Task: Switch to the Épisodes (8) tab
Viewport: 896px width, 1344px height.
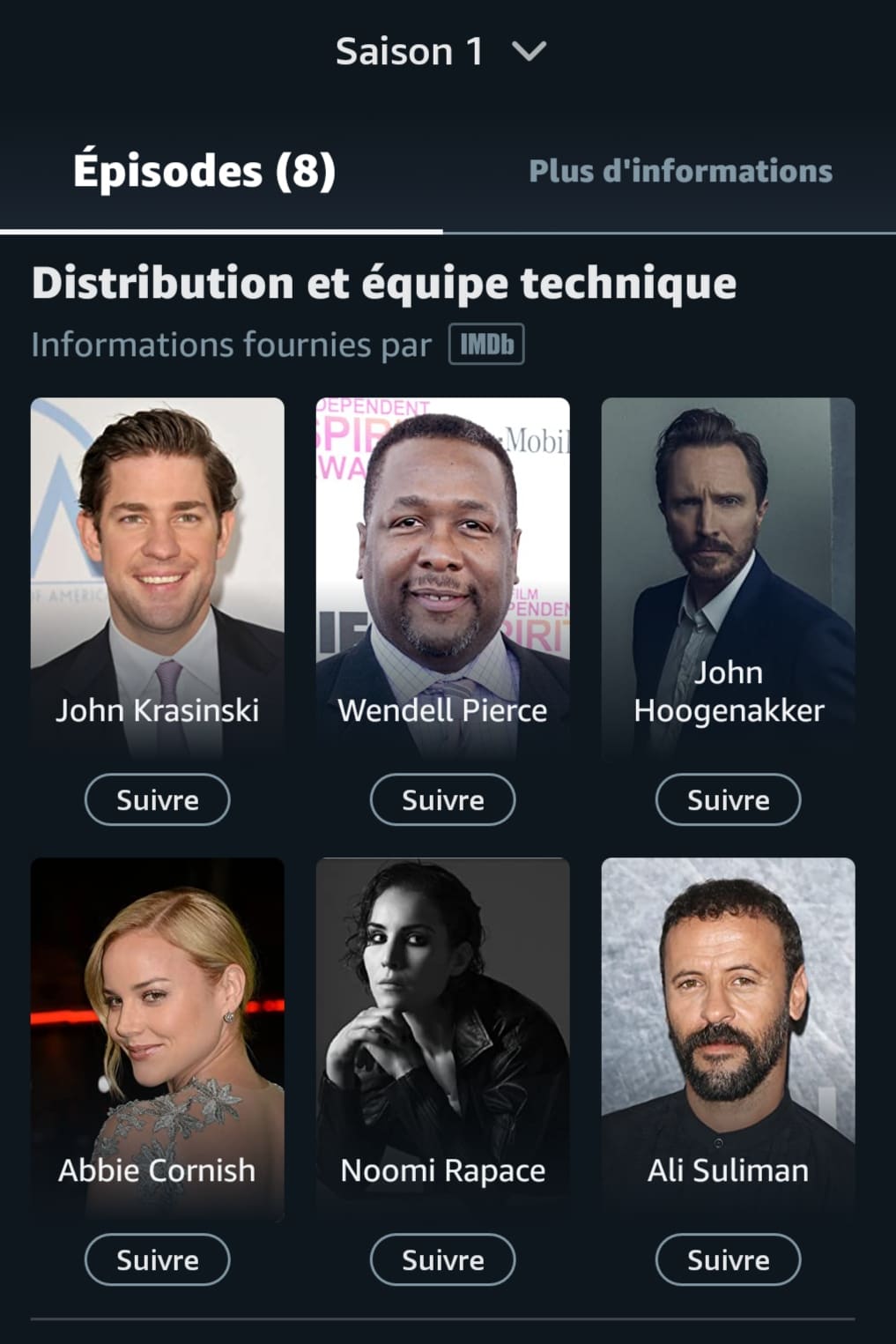Action: [x=204, y=171]
